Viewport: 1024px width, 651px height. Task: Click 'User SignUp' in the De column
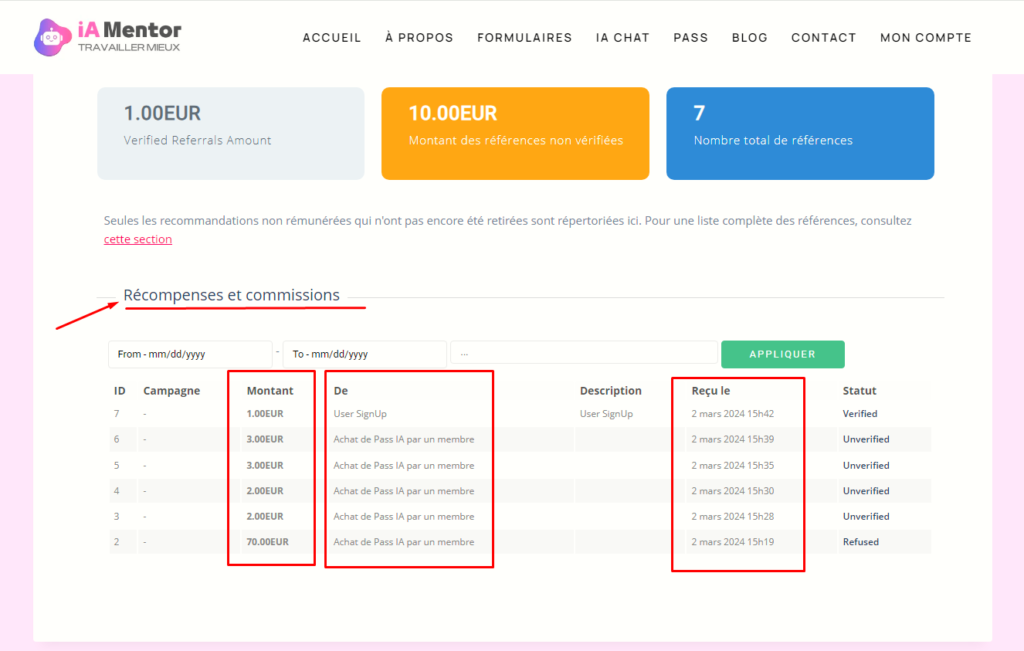pos(360,413)
